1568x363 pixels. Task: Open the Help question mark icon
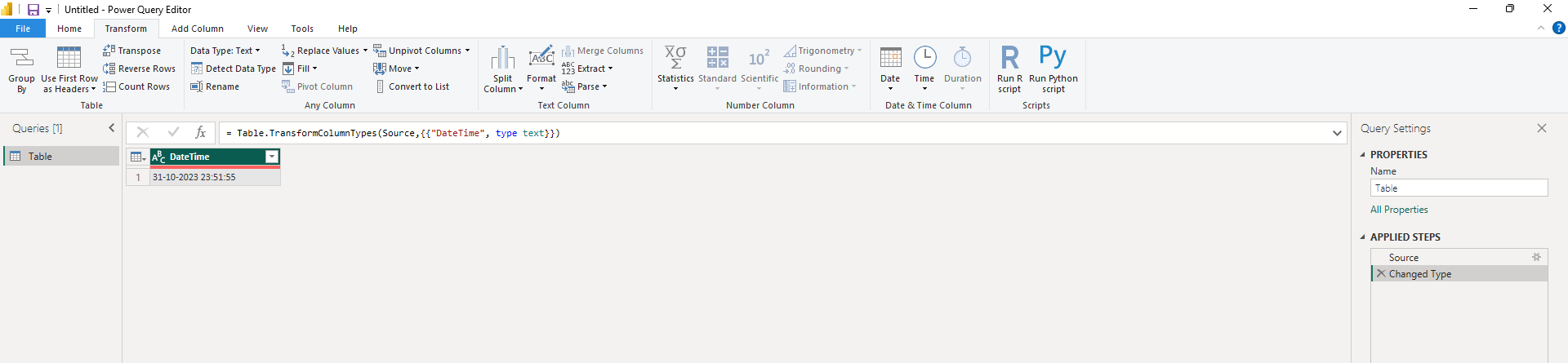tap(1558, 28)
